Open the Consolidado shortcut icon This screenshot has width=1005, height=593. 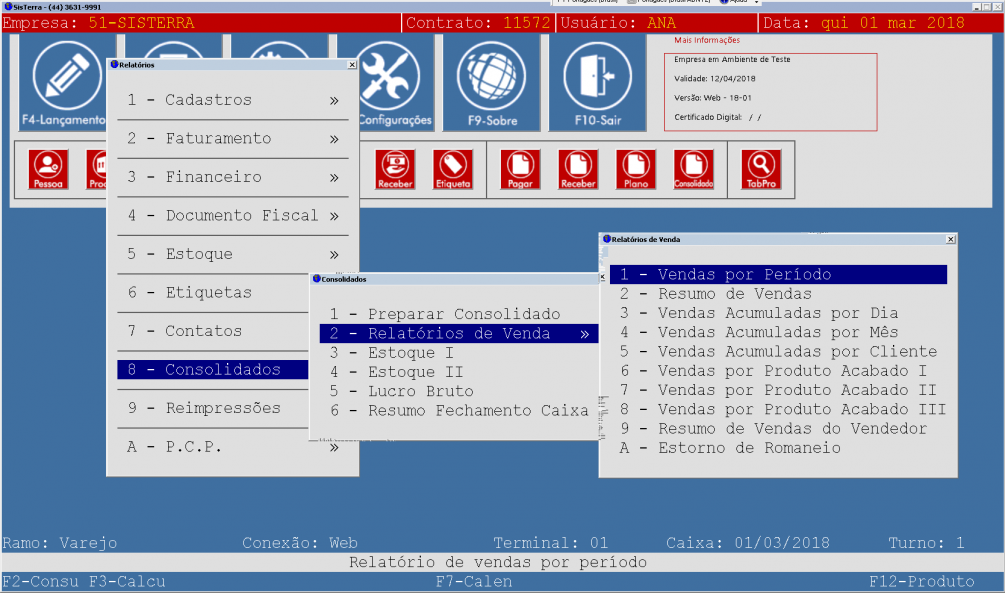point(694,169)
